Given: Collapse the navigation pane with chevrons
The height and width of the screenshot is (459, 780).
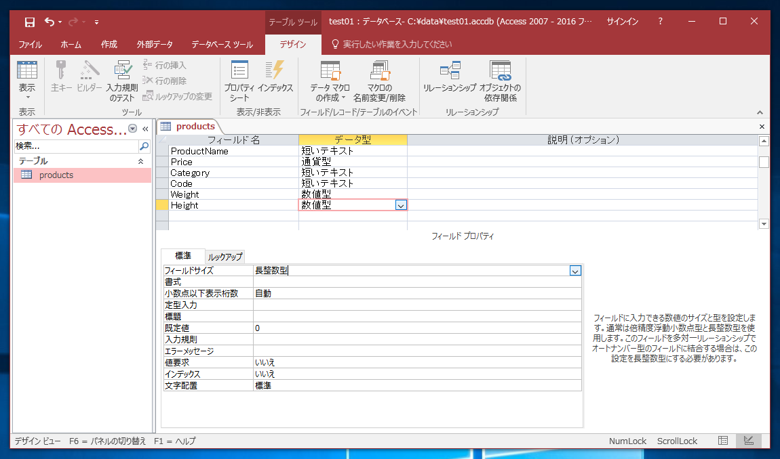Looking at the screenshot, I should tap(145, 129).
